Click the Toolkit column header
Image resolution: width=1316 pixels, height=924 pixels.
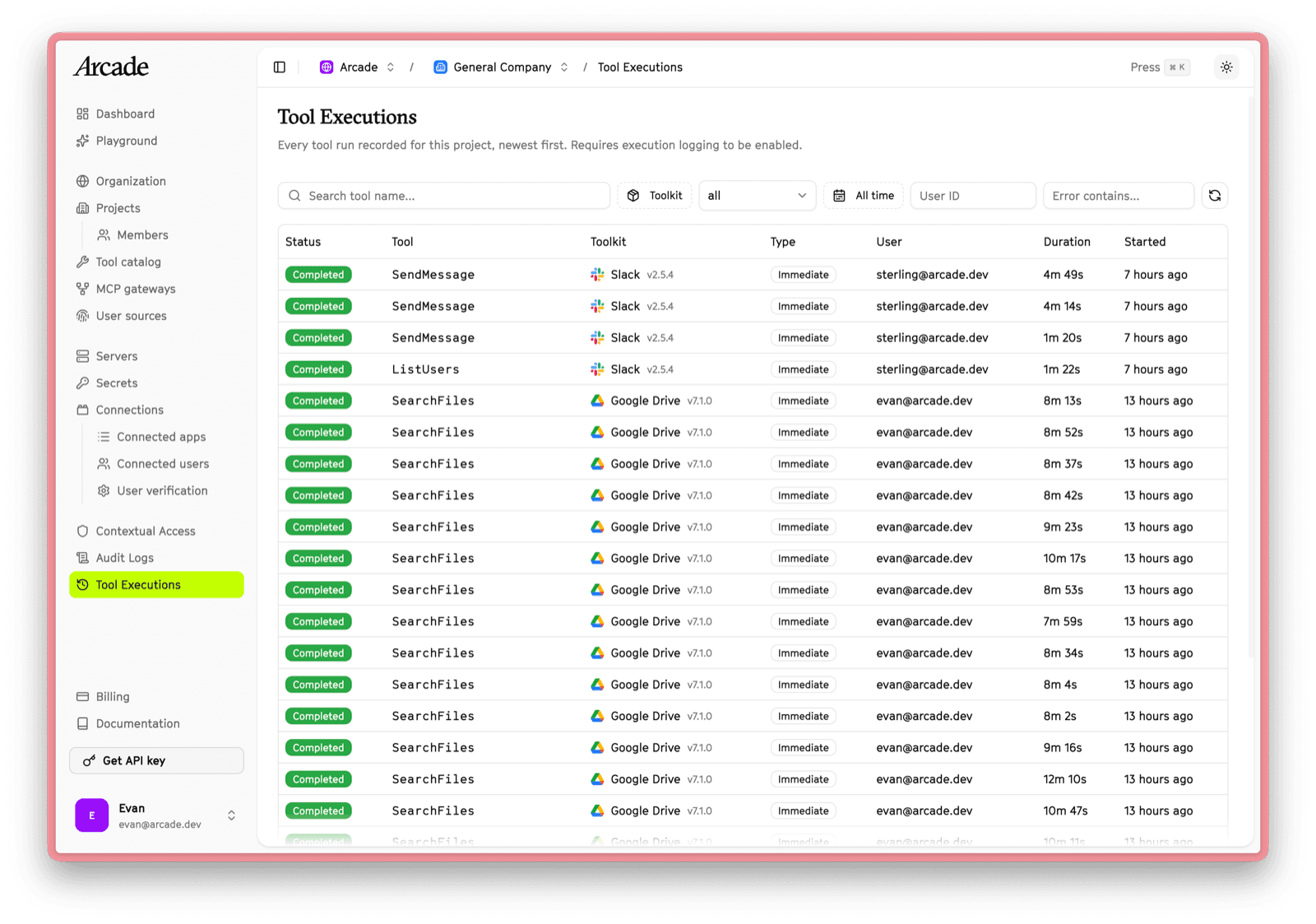(608, 242)
